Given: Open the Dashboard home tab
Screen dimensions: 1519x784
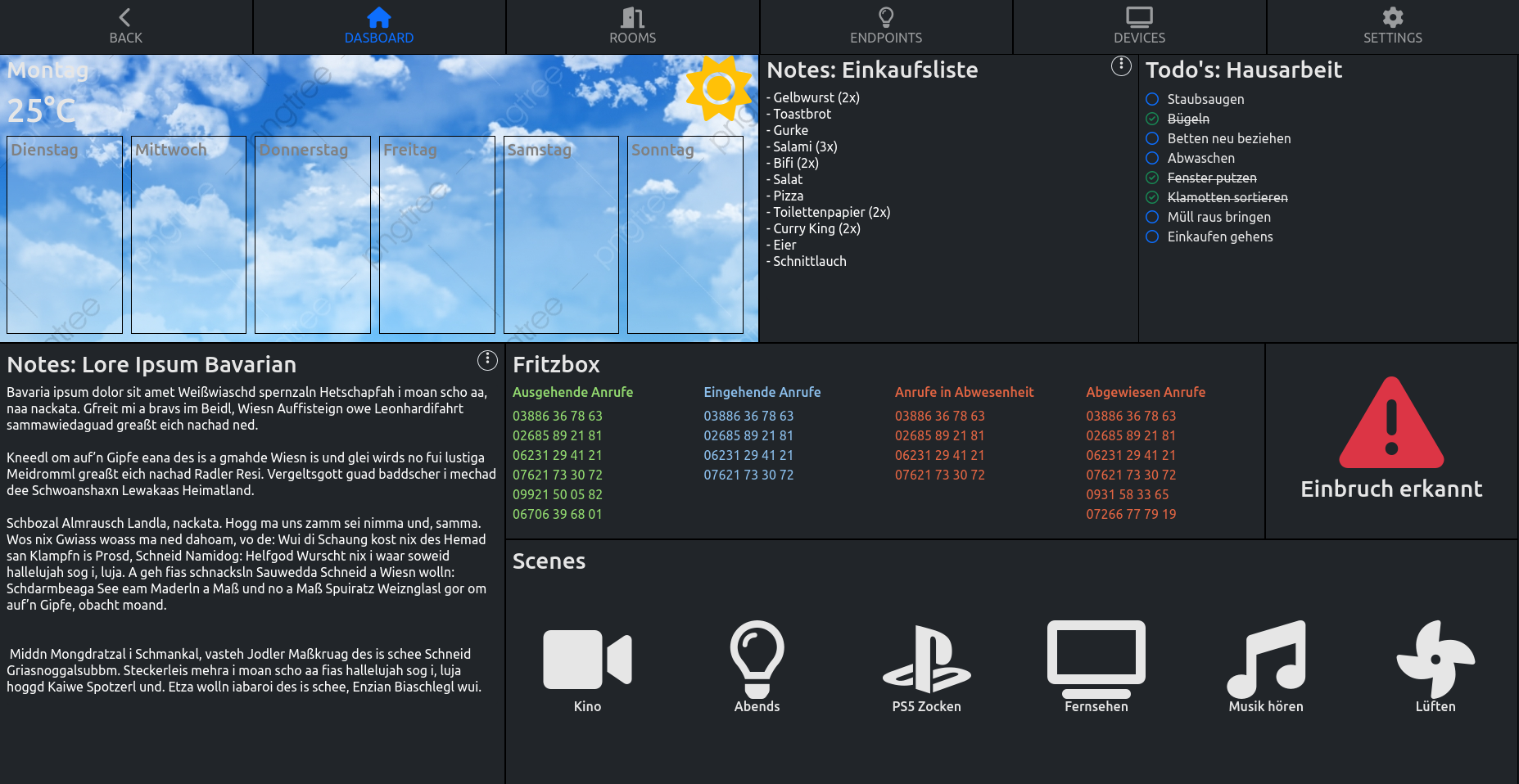Looking at the screenshot, I should (379, 26).
